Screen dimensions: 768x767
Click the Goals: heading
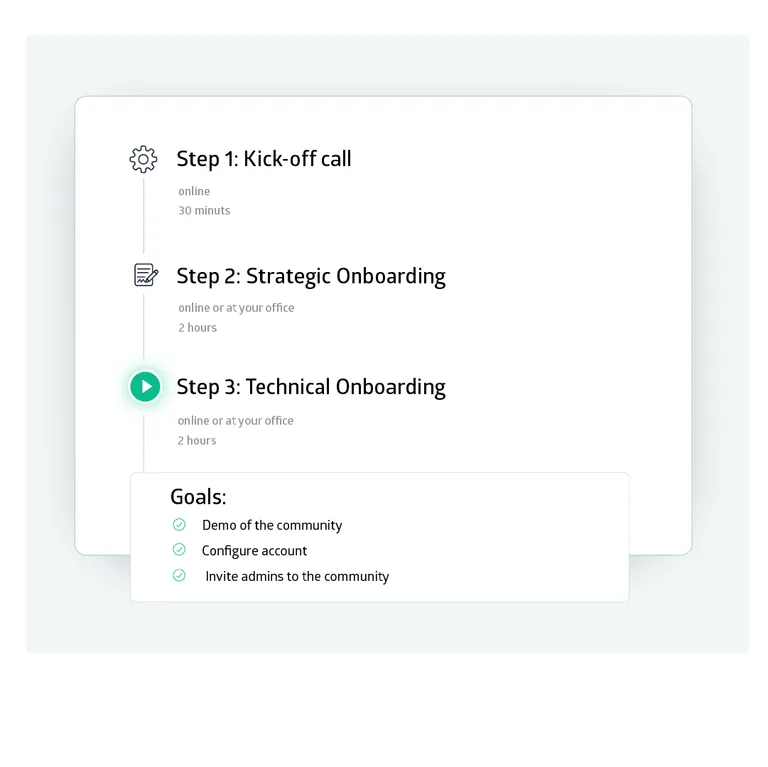coord(198,497)
